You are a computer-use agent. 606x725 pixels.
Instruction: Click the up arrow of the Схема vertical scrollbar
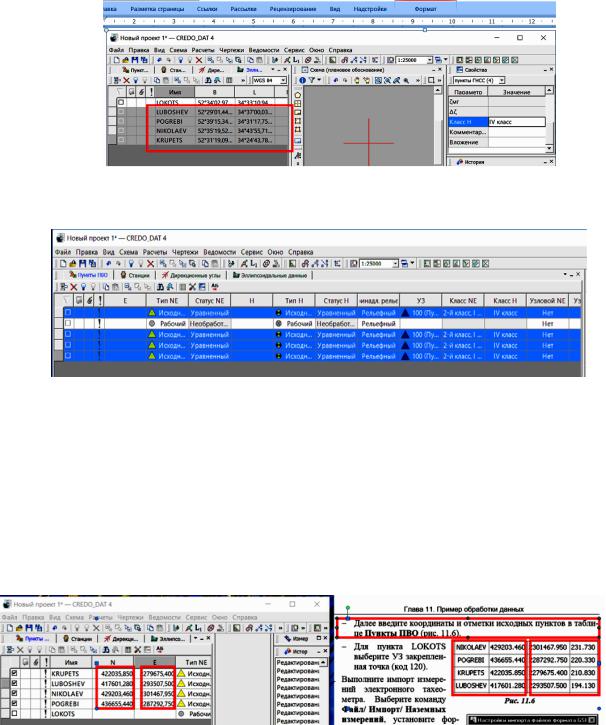coord(438,91)
